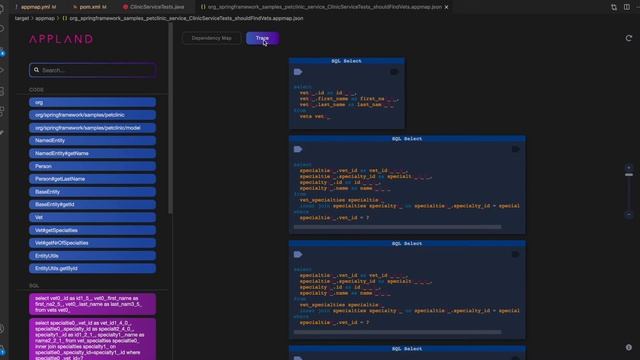Click 'target' in the breadcrumb path
Viewport: 640px width, 360px height.
[22, 18]
